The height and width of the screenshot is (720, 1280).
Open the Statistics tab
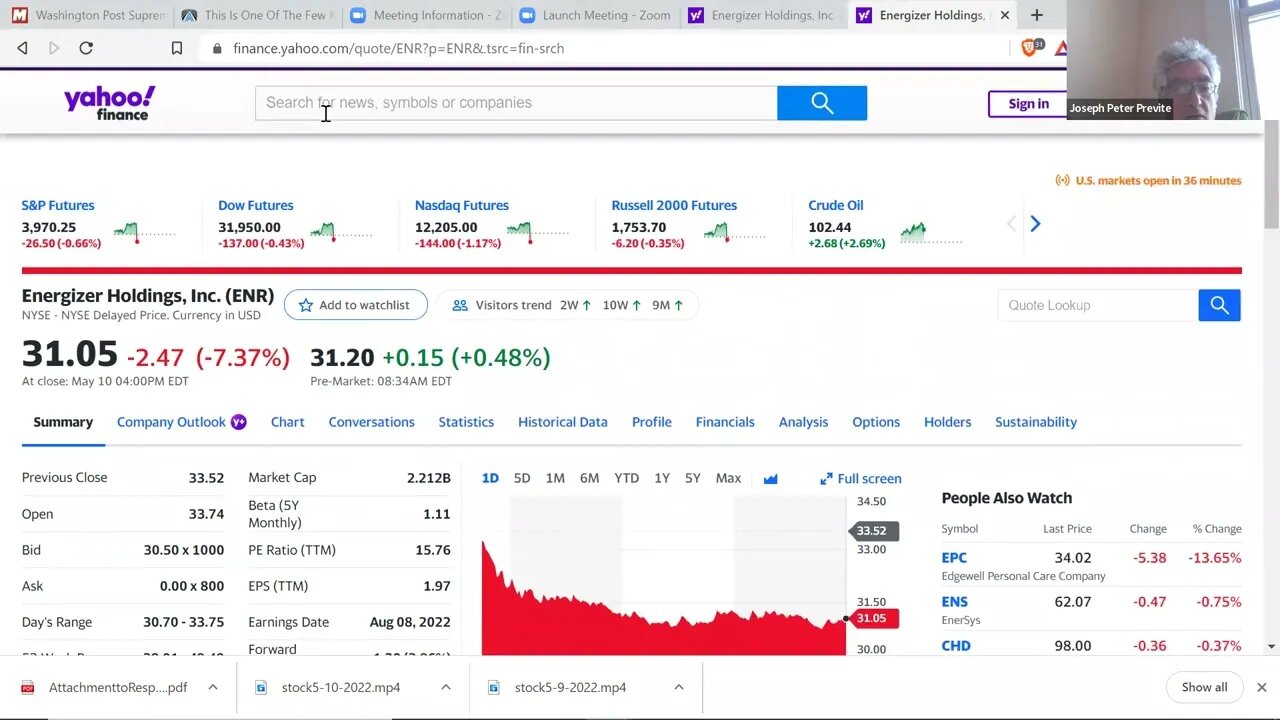(x=466, y=422)
